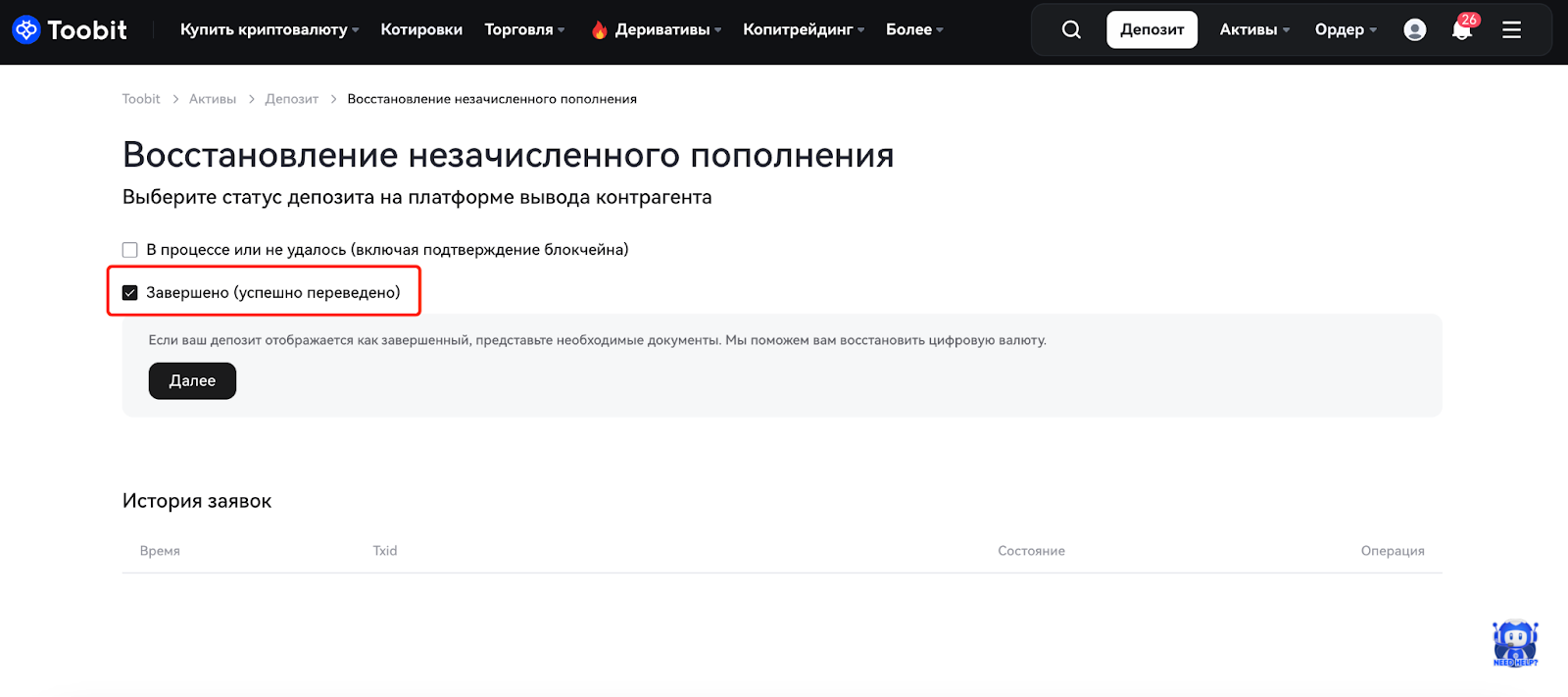Expand the 'Копитрейдинг' dropdown menu

[804, 29]
